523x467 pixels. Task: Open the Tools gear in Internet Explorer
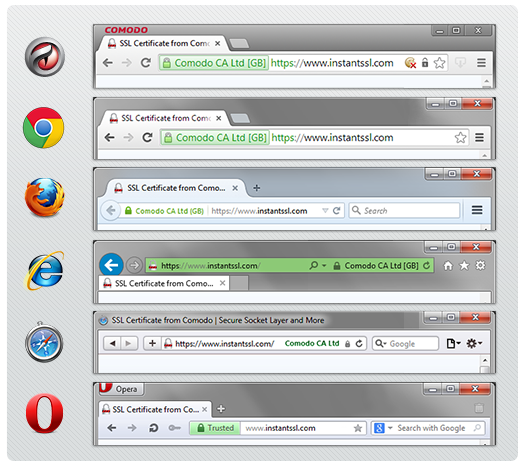click(480, 266)
